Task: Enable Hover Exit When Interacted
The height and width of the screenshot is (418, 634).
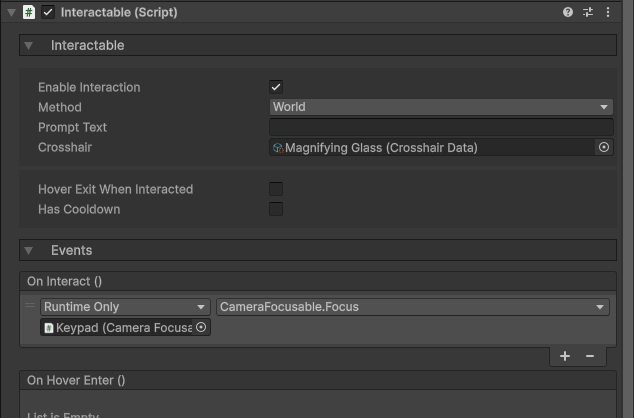Action: pos(276,189)
